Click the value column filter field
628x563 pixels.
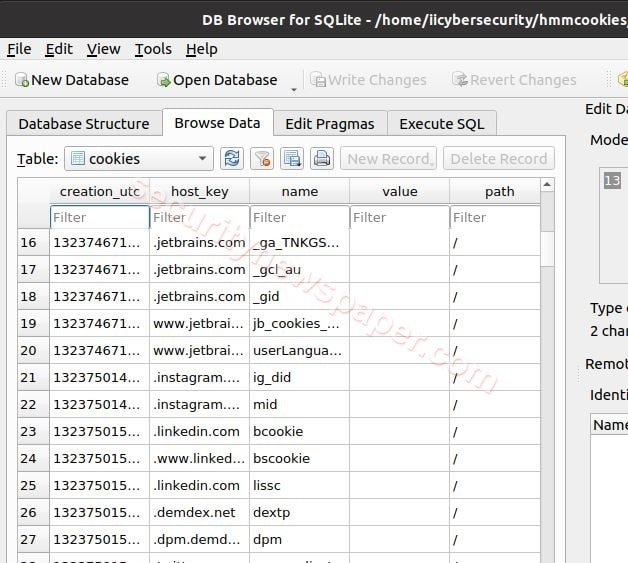(400, 217)
